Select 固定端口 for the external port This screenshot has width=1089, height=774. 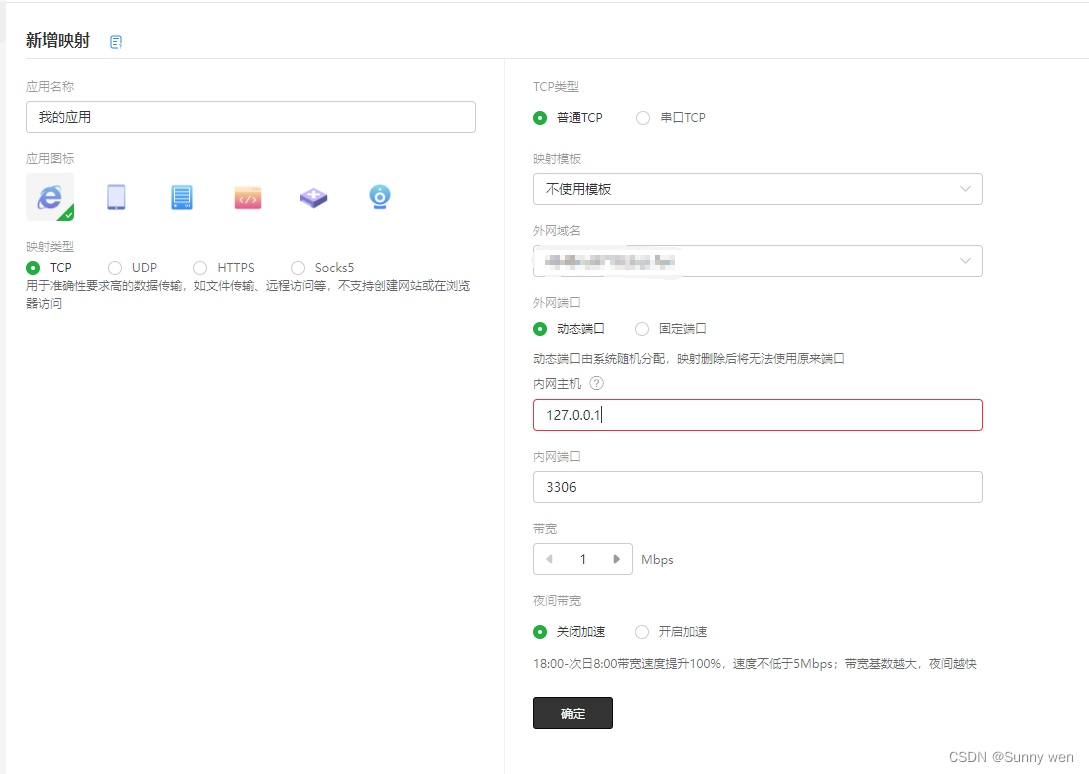tap(642, 329)
